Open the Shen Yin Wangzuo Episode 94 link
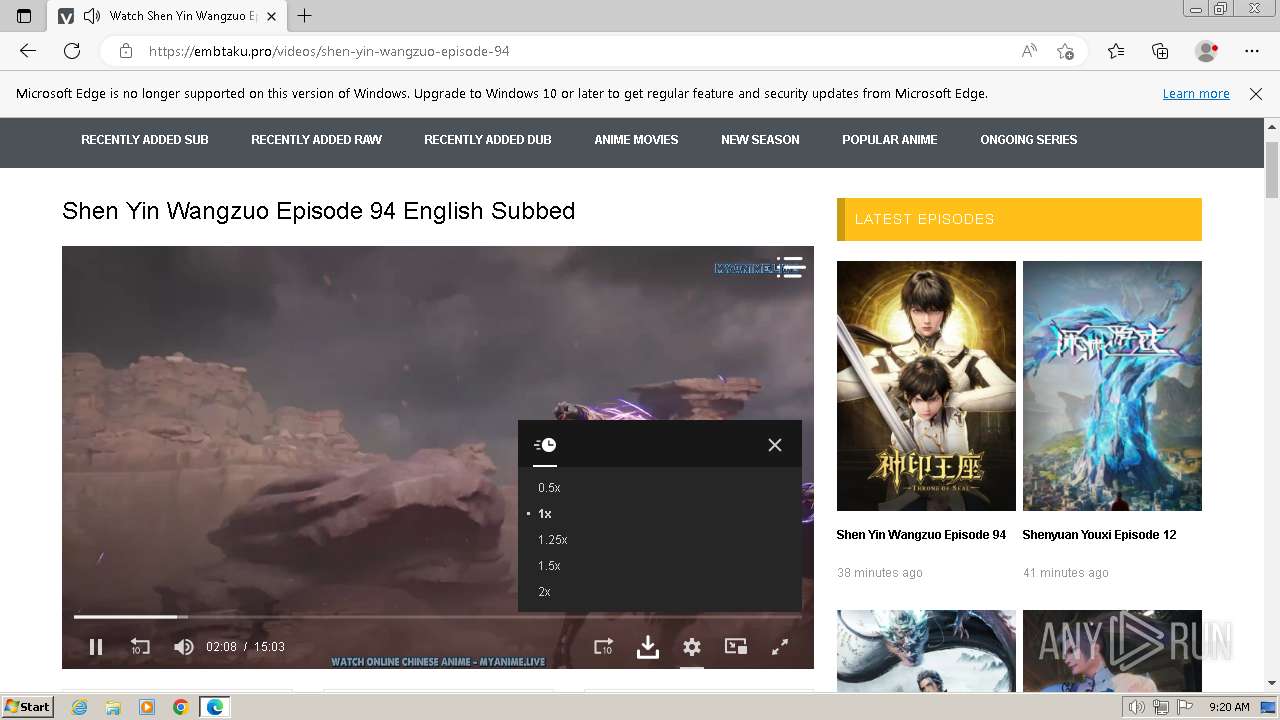Image resolution: width=1280 pixels, height=720 pixels. [921, 535]
